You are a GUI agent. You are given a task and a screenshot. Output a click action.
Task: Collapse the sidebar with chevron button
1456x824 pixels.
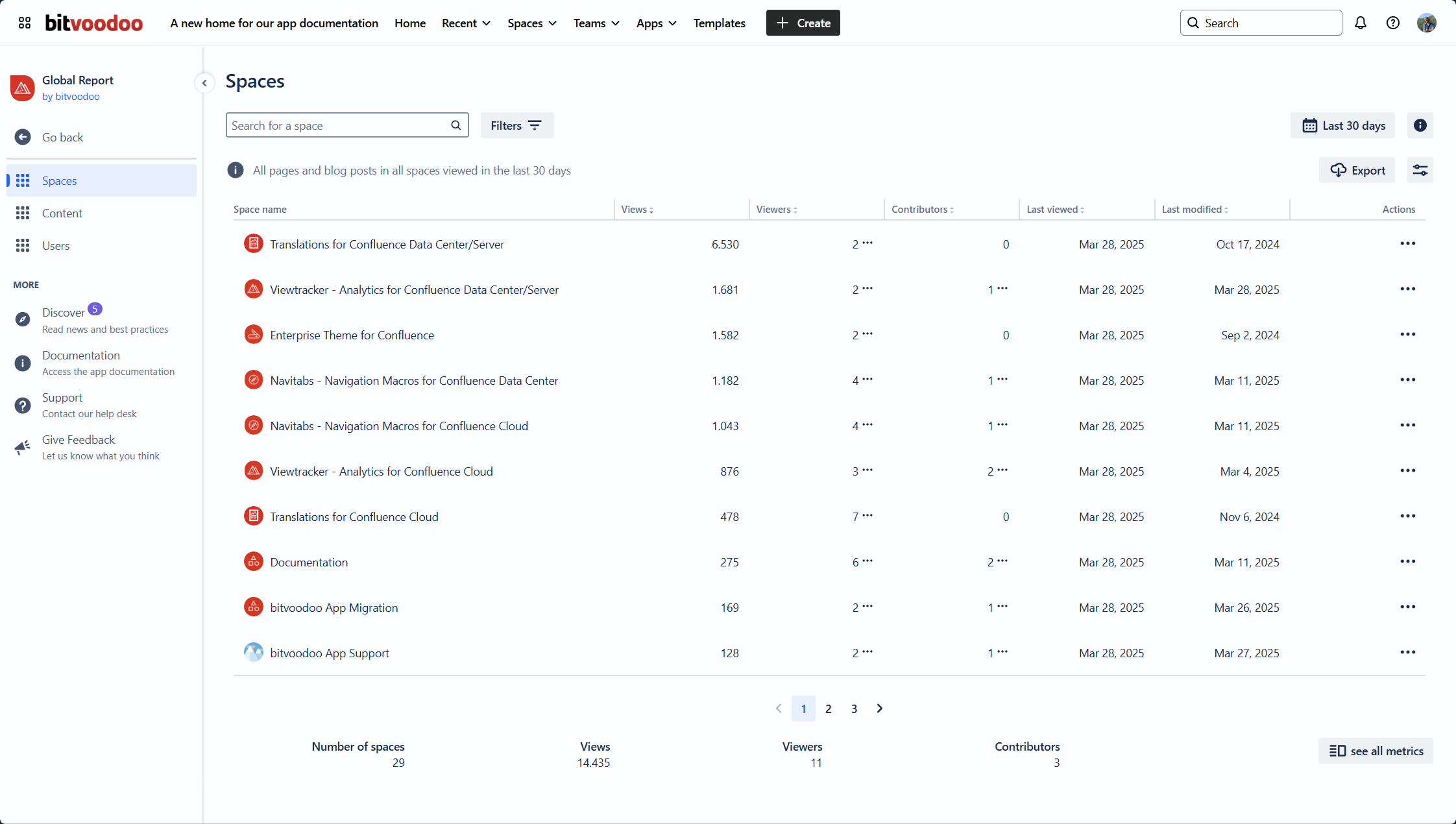tap(204, 82)
